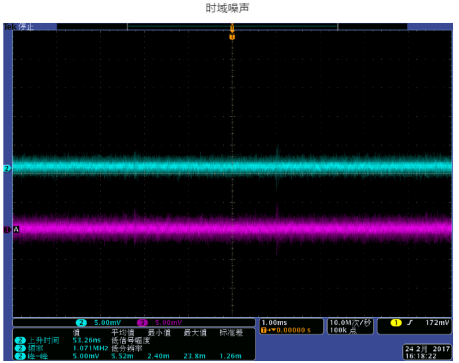Click the rising edge trigger slope icon
The image size is (459, 363).
click(x=410, y=322)
